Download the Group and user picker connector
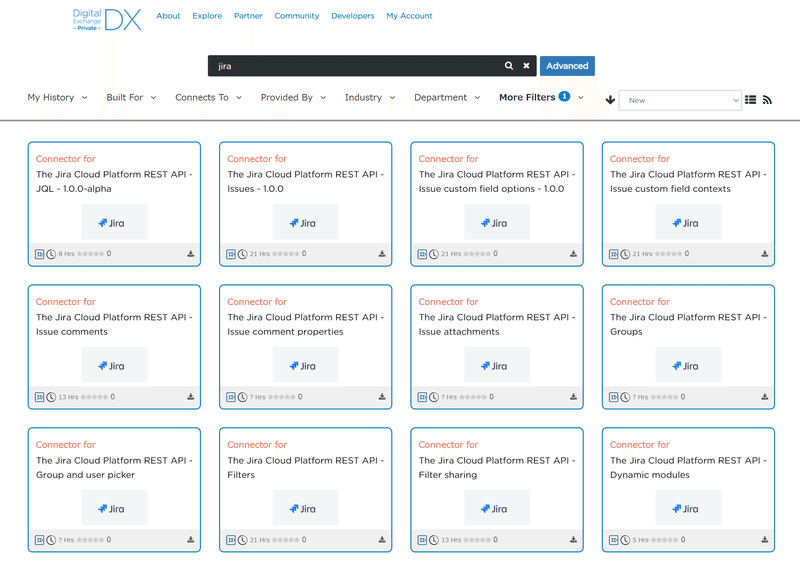800x563 pixels. tap(190, 540)
